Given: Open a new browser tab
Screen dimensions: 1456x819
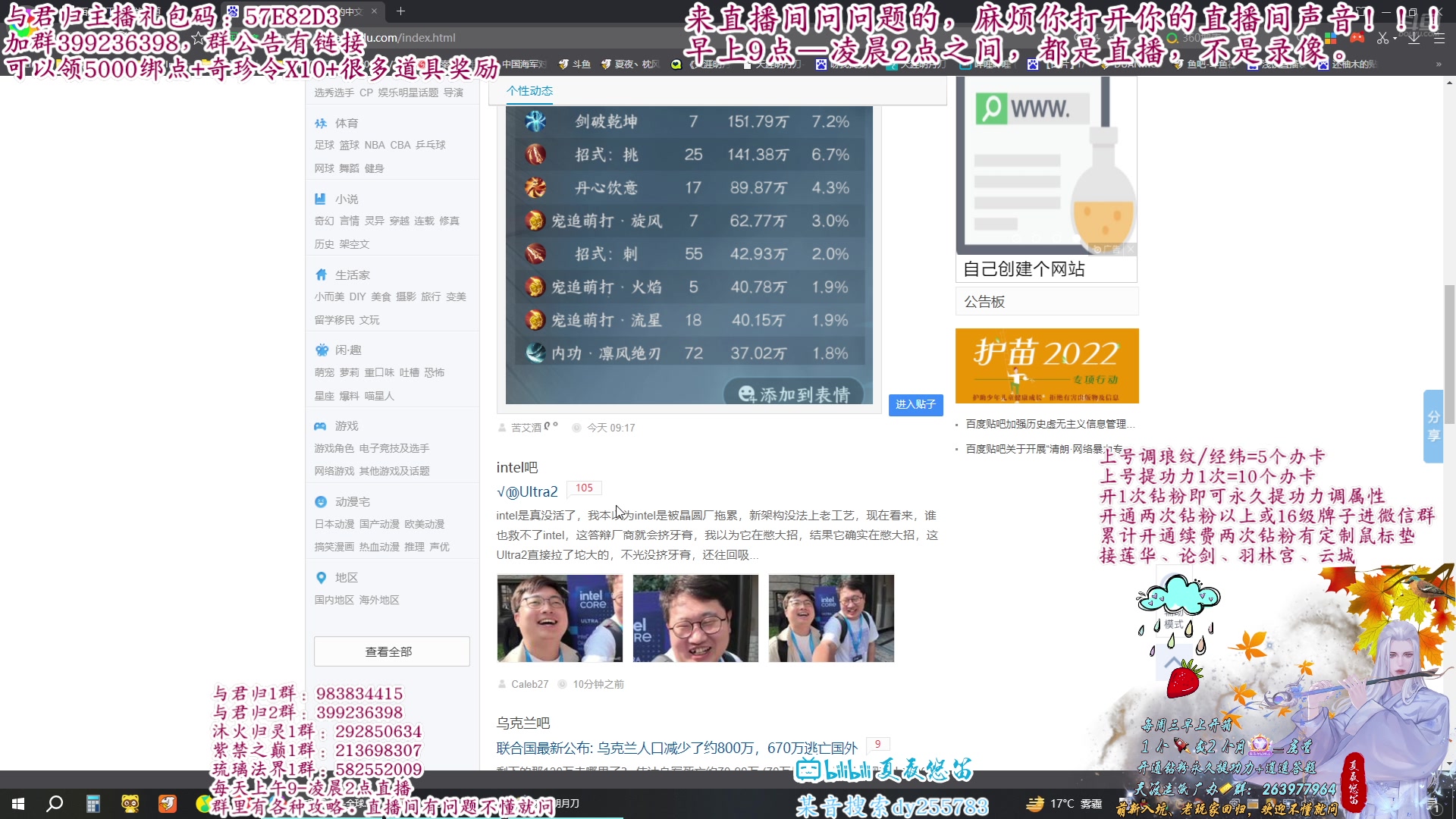Looking at the screenshot, I should click(400, 11).
